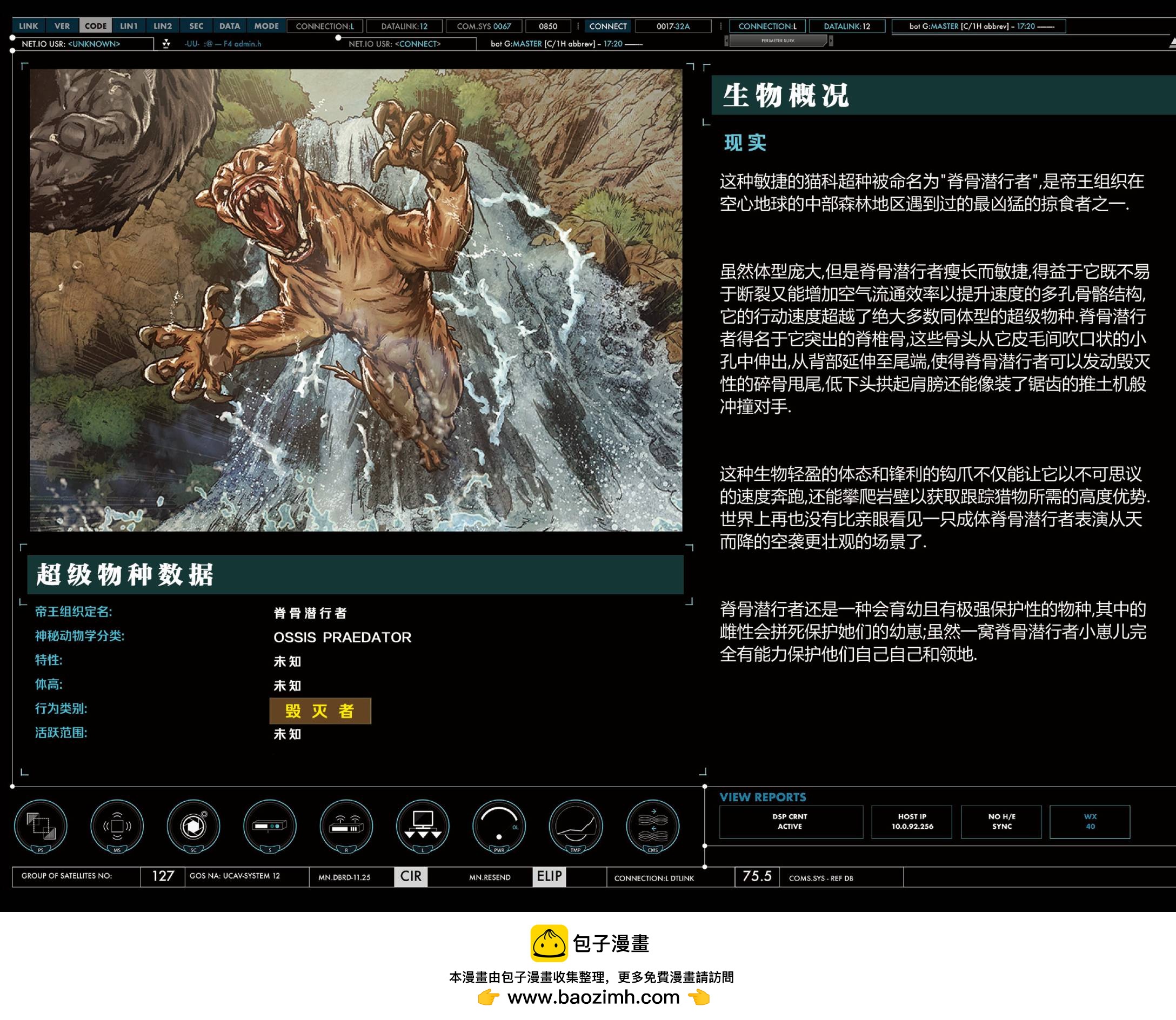Click the 0850 value box
This screenshot has height=1020, width=1176.
pyautogui.click(x=548, y=26)
